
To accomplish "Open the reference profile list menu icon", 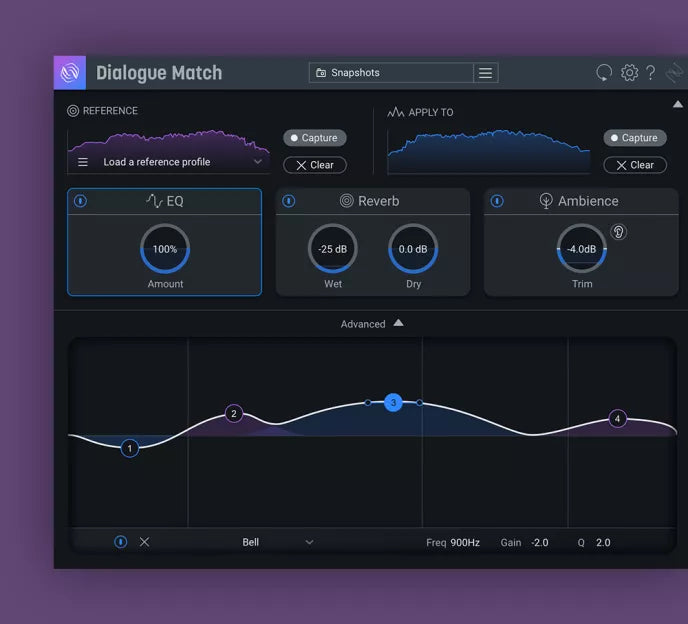I will [83, 162].
